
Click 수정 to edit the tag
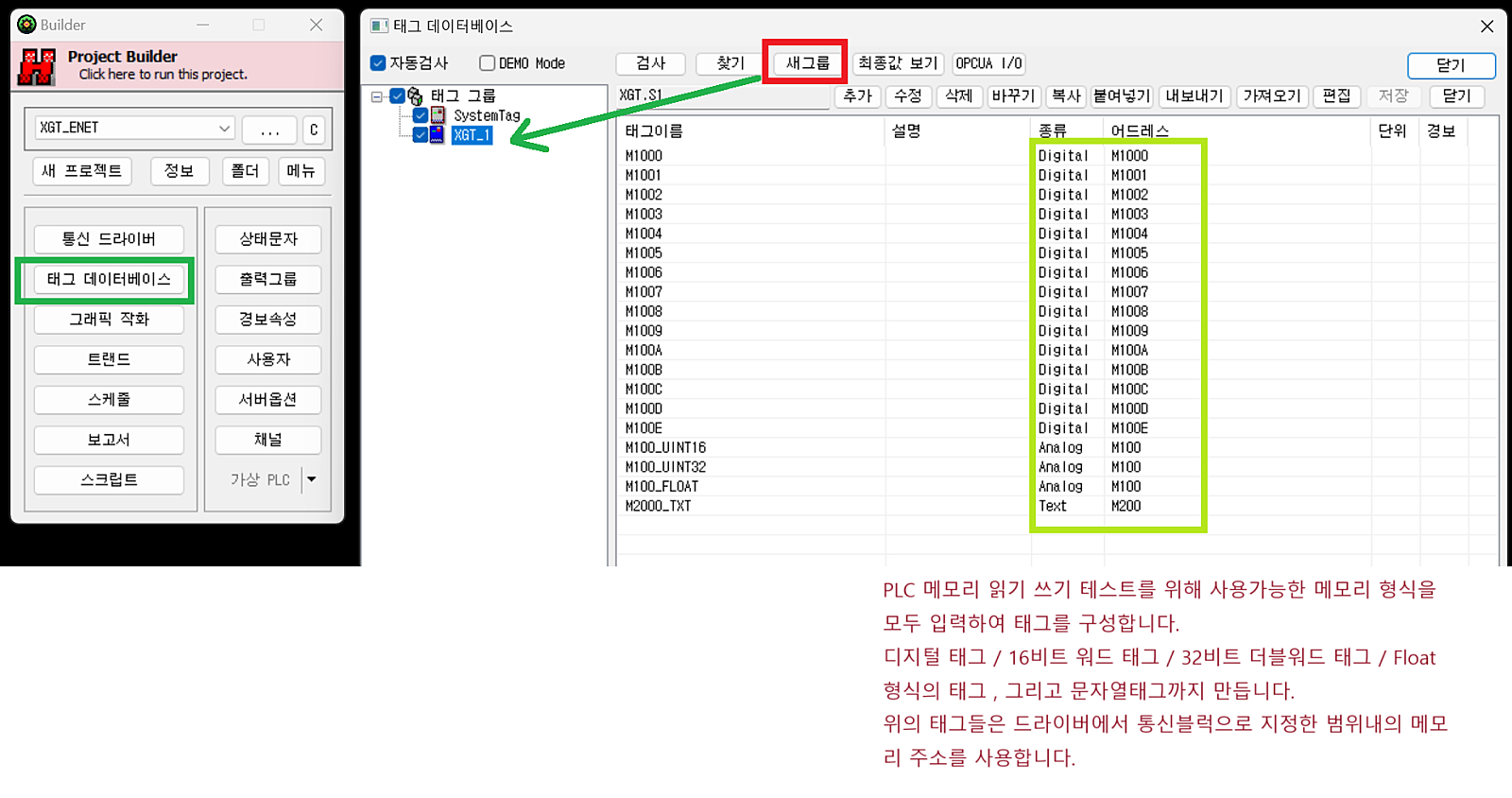908,96
